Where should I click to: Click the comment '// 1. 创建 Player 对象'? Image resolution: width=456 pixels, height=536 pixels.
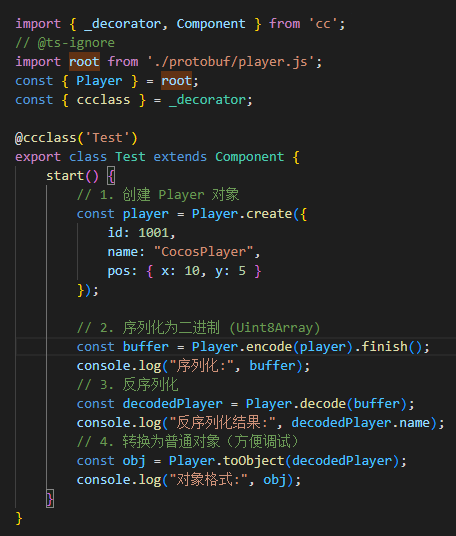(158, 195)
